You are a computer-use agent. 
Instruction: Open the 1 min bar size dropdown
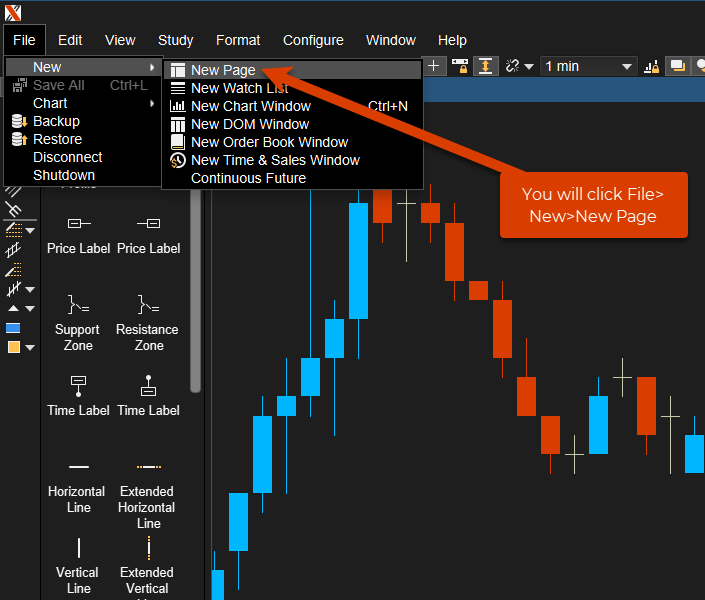click(589, 67)
